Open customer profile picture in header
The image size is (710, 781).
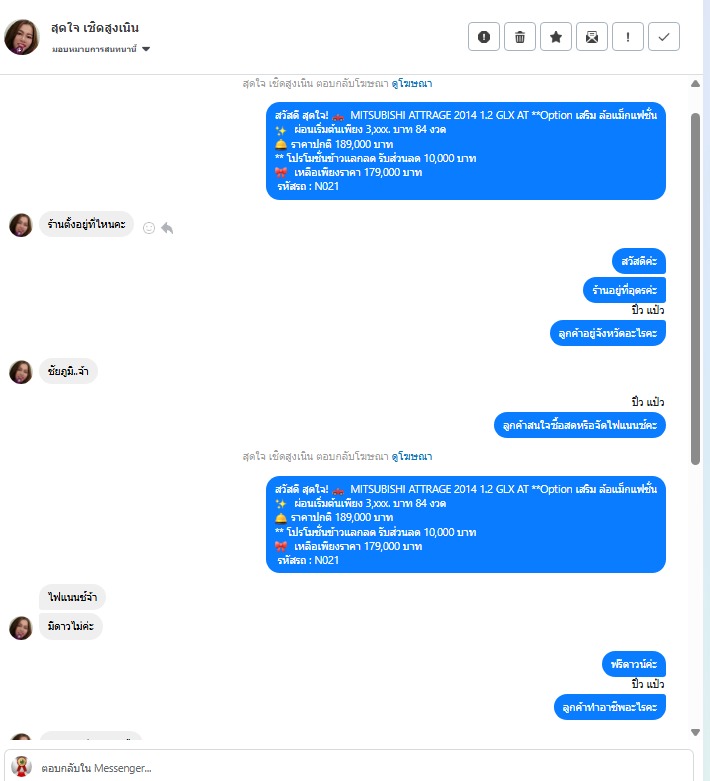(21, 37)
